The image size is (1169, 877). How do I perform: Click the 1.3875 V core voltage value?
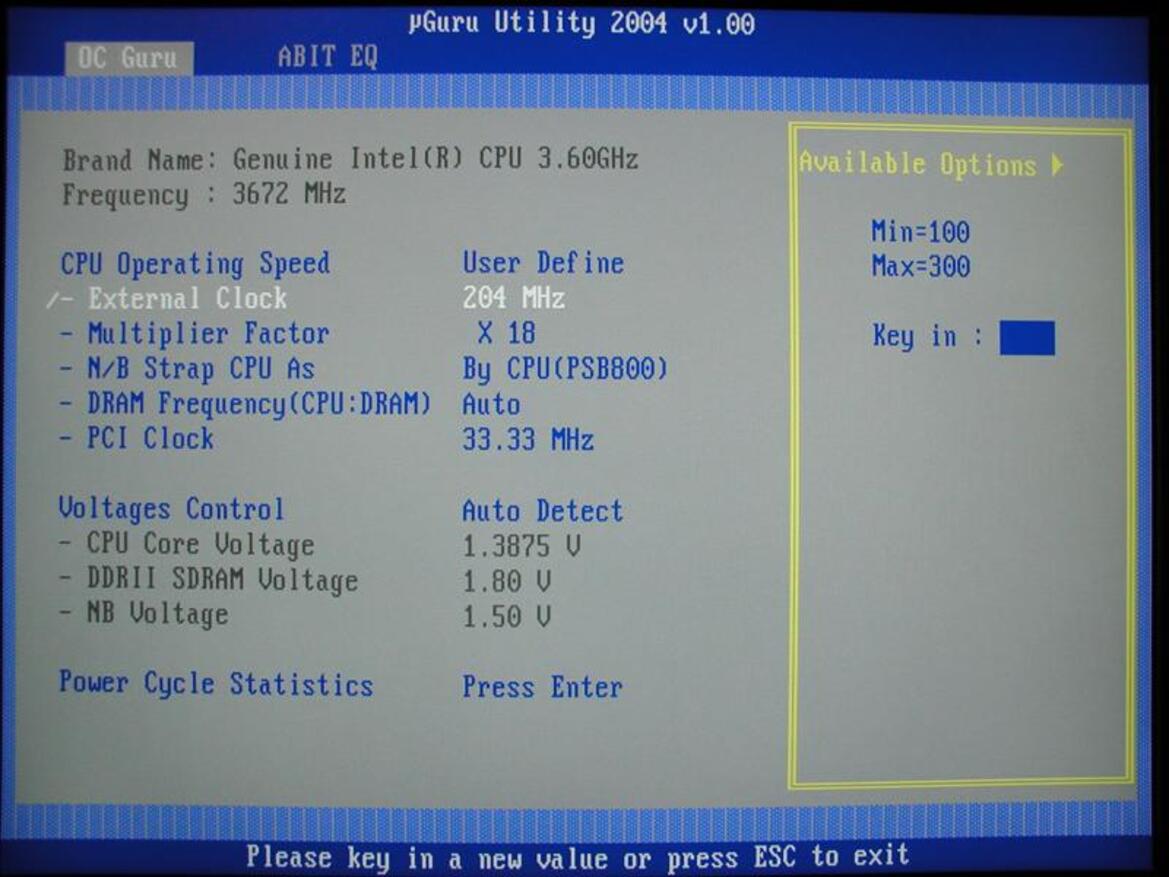(521, 546)
